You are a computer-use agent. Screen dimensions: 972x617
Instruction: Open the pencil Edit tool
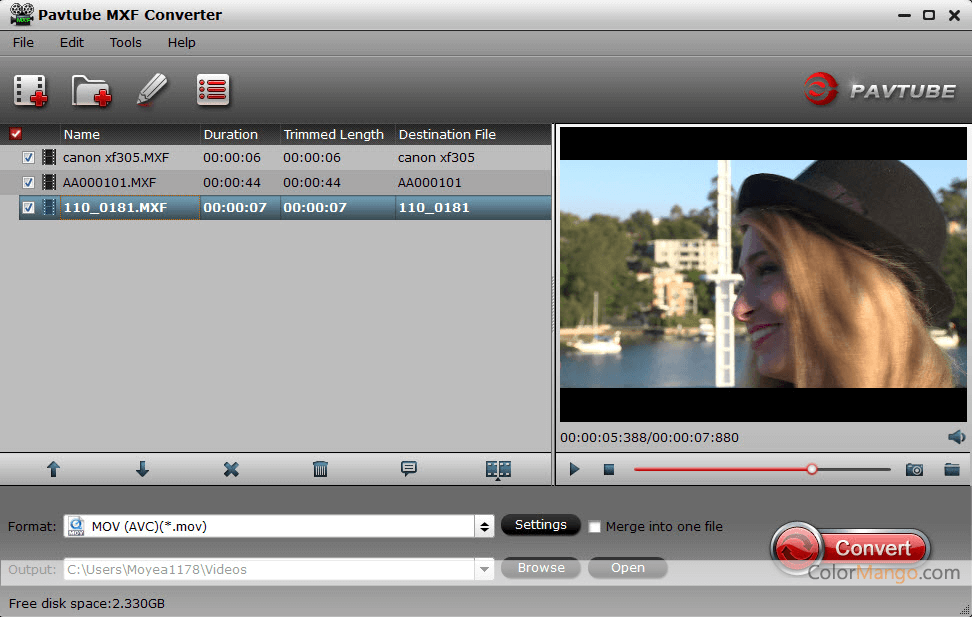152,90
